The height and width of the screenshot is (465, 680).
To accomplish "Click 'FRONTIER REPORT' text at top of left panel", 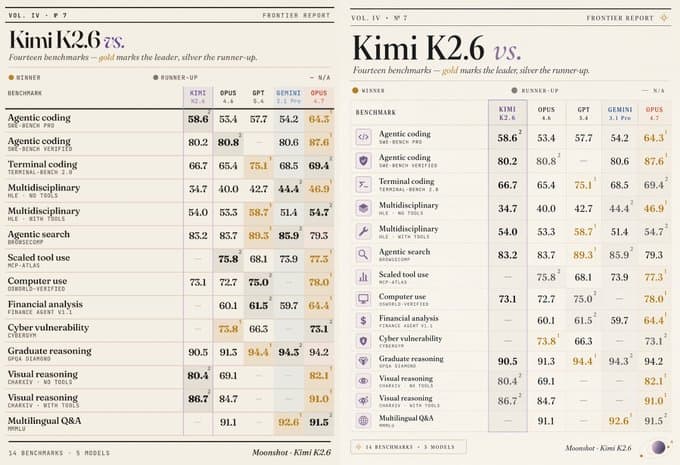I will click(x=296, y=15).
